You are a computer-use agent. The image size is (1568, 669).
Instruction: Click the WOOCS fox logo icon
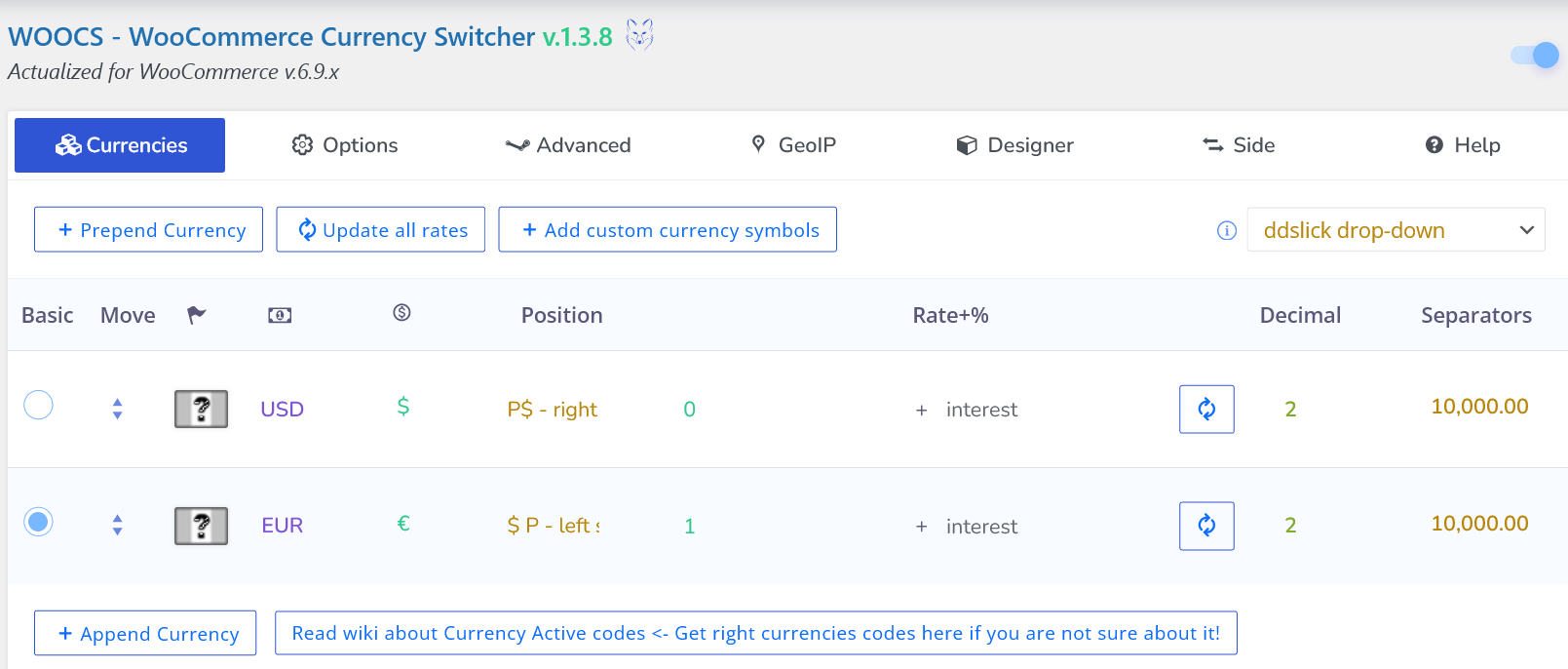point(639,35)
